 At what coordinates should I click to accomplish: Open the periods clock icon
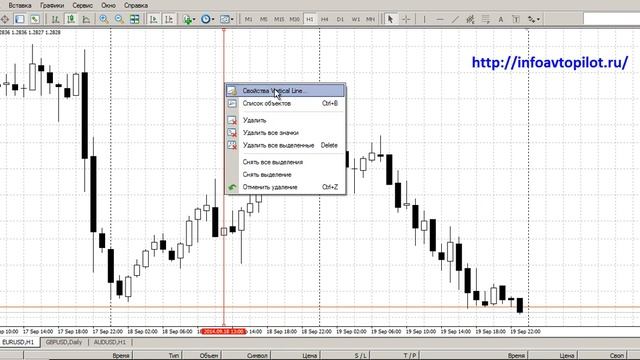tap(206, 19)
